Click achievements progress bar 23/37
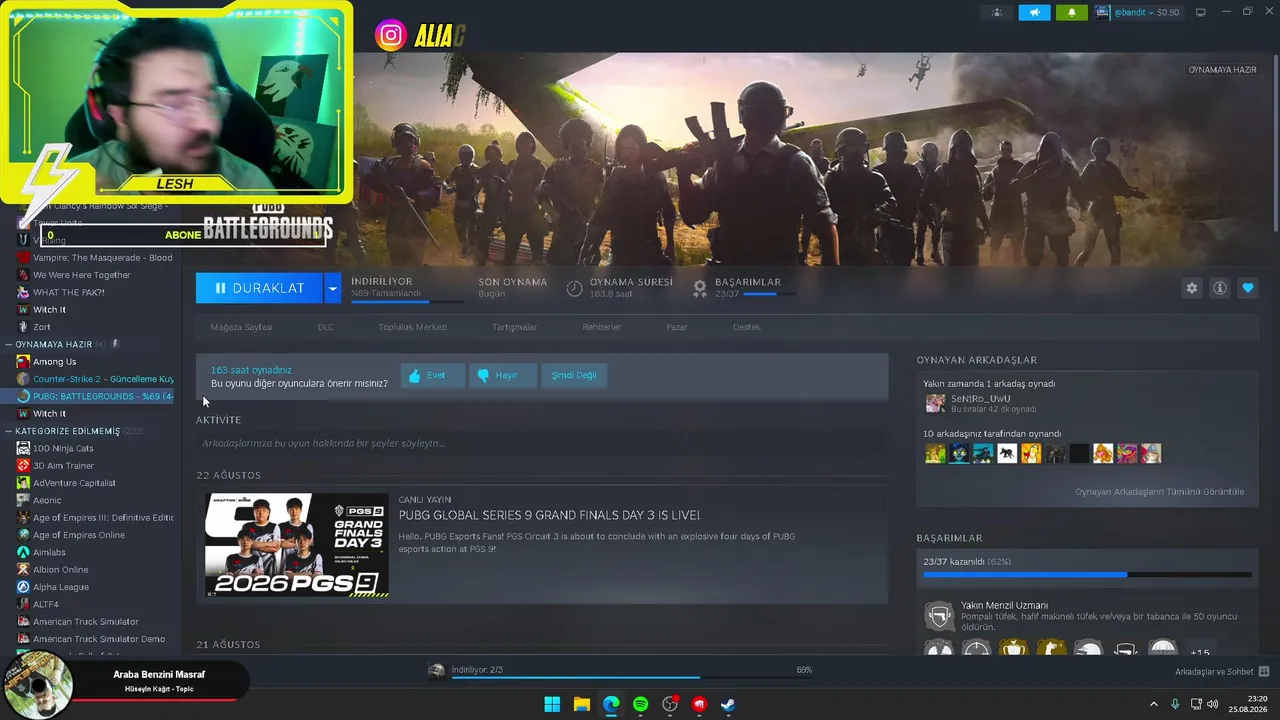Viewport: 1280px width, 720px height. tap(1087, 575)
